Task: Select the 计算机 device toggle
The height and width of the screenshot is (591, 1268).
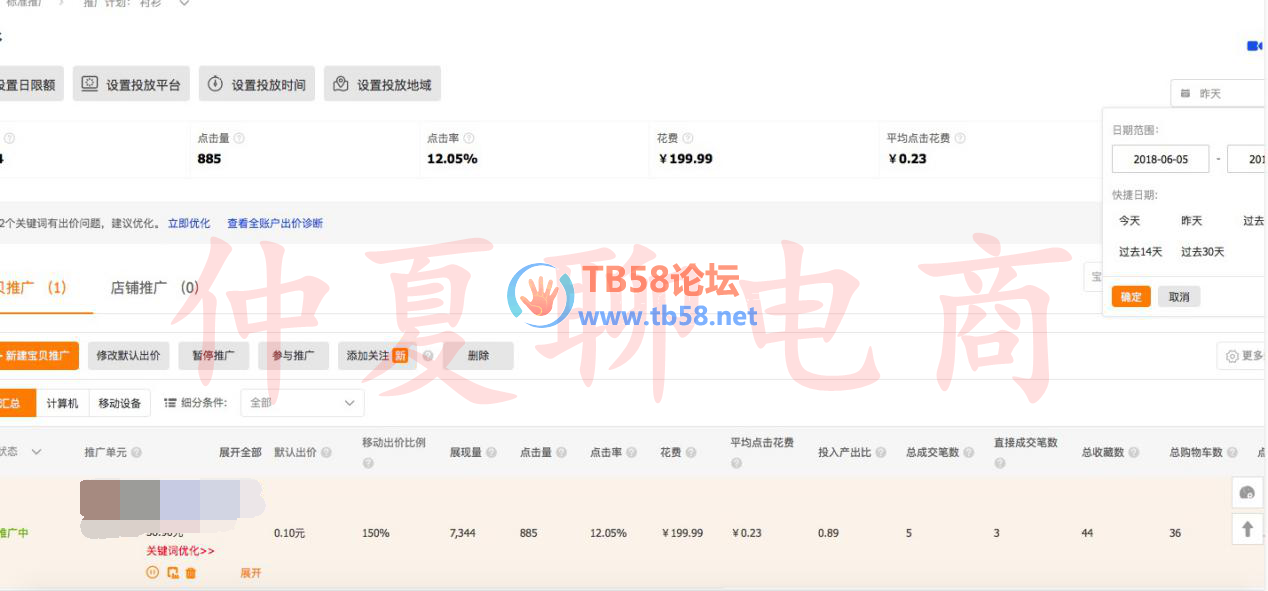Action: [62, 403]
